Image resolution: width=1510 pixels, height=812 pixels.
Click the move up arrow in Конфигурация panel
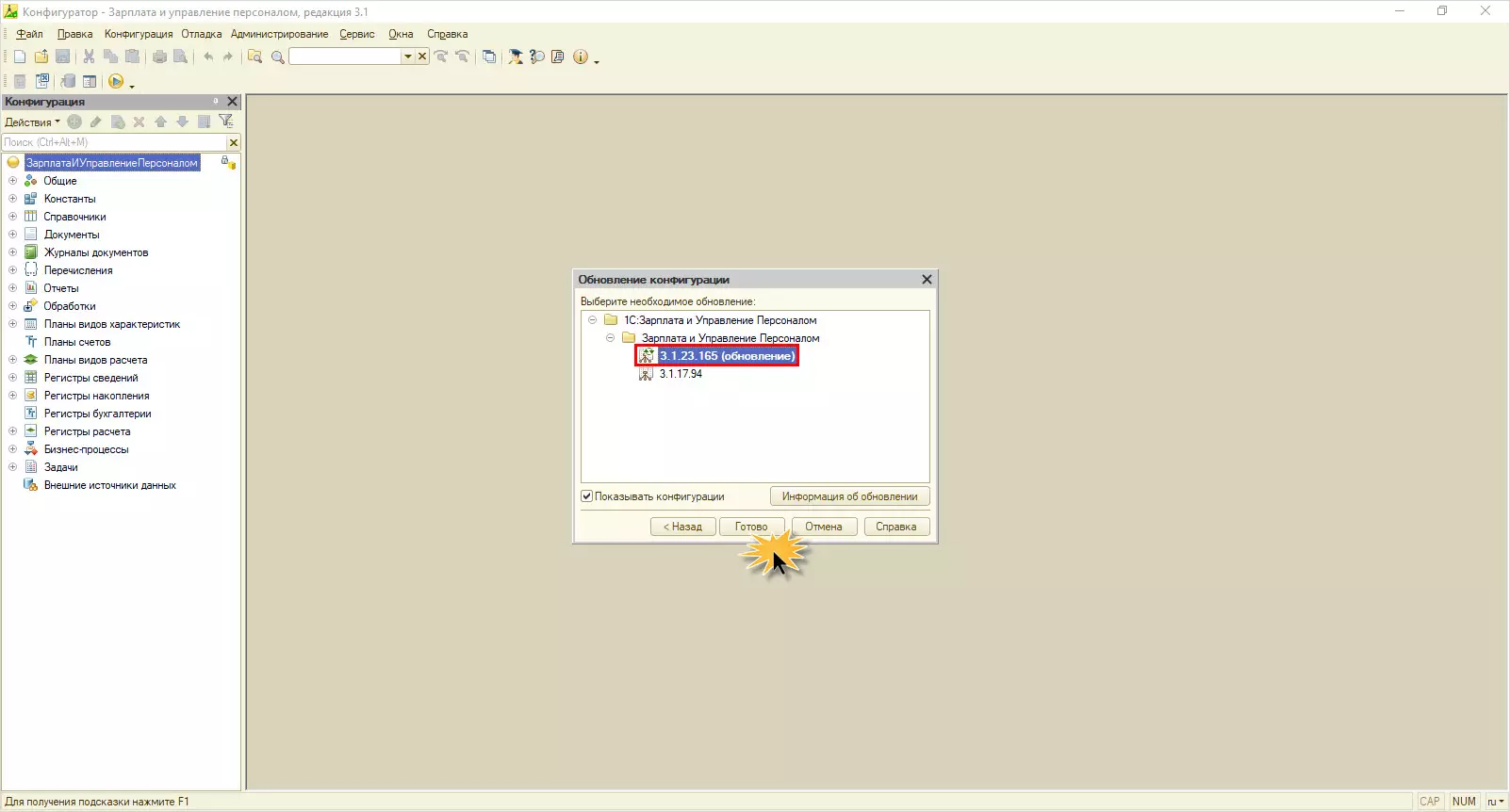click(160, 122)
